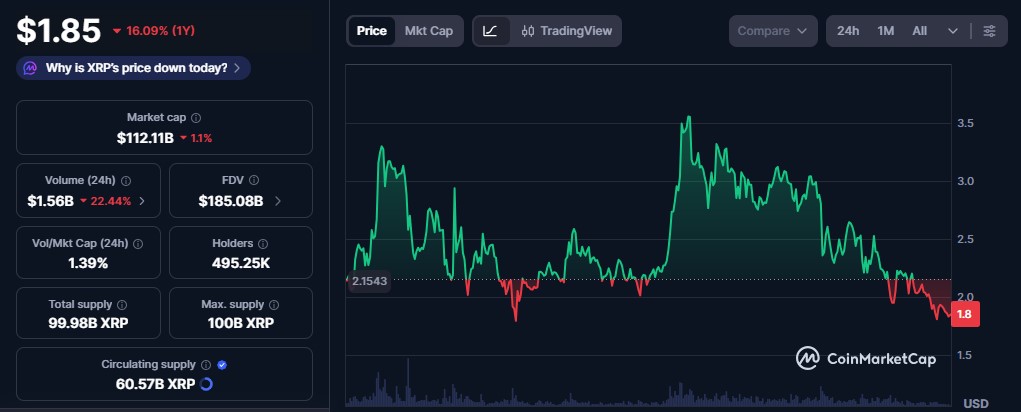Screen dimensions: 1021x412
Task: Open chart settings sliders icon
Action: coord(989,31)
